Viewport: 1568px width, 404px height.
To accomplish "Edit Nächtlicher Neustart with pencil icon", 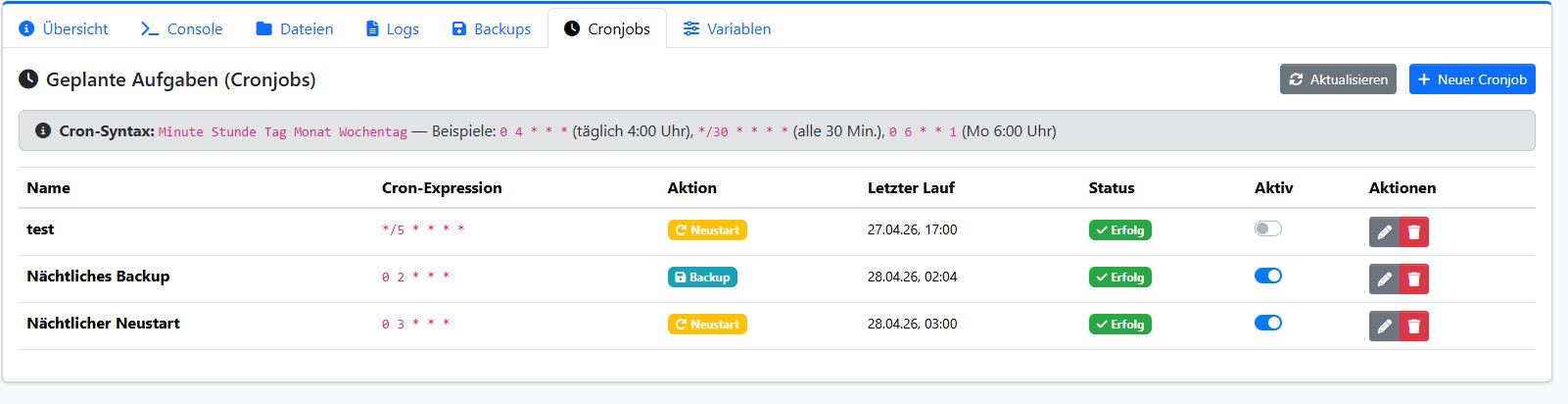I will tap(1384, 327).
